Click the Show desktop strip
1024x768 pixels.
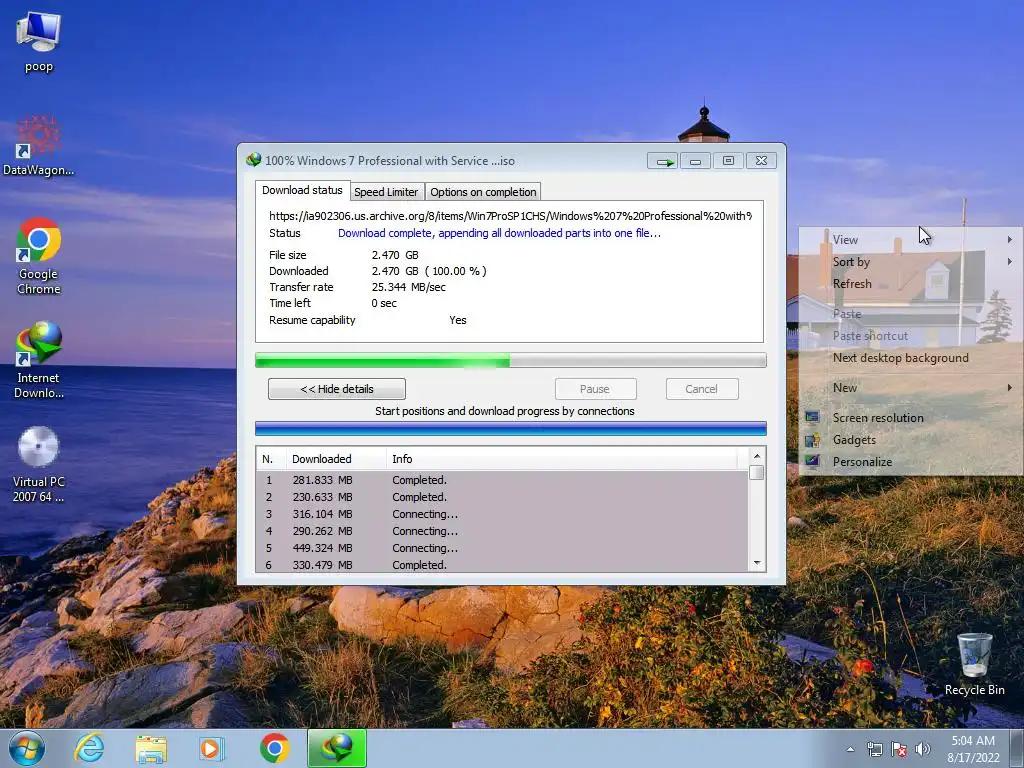1017,748
